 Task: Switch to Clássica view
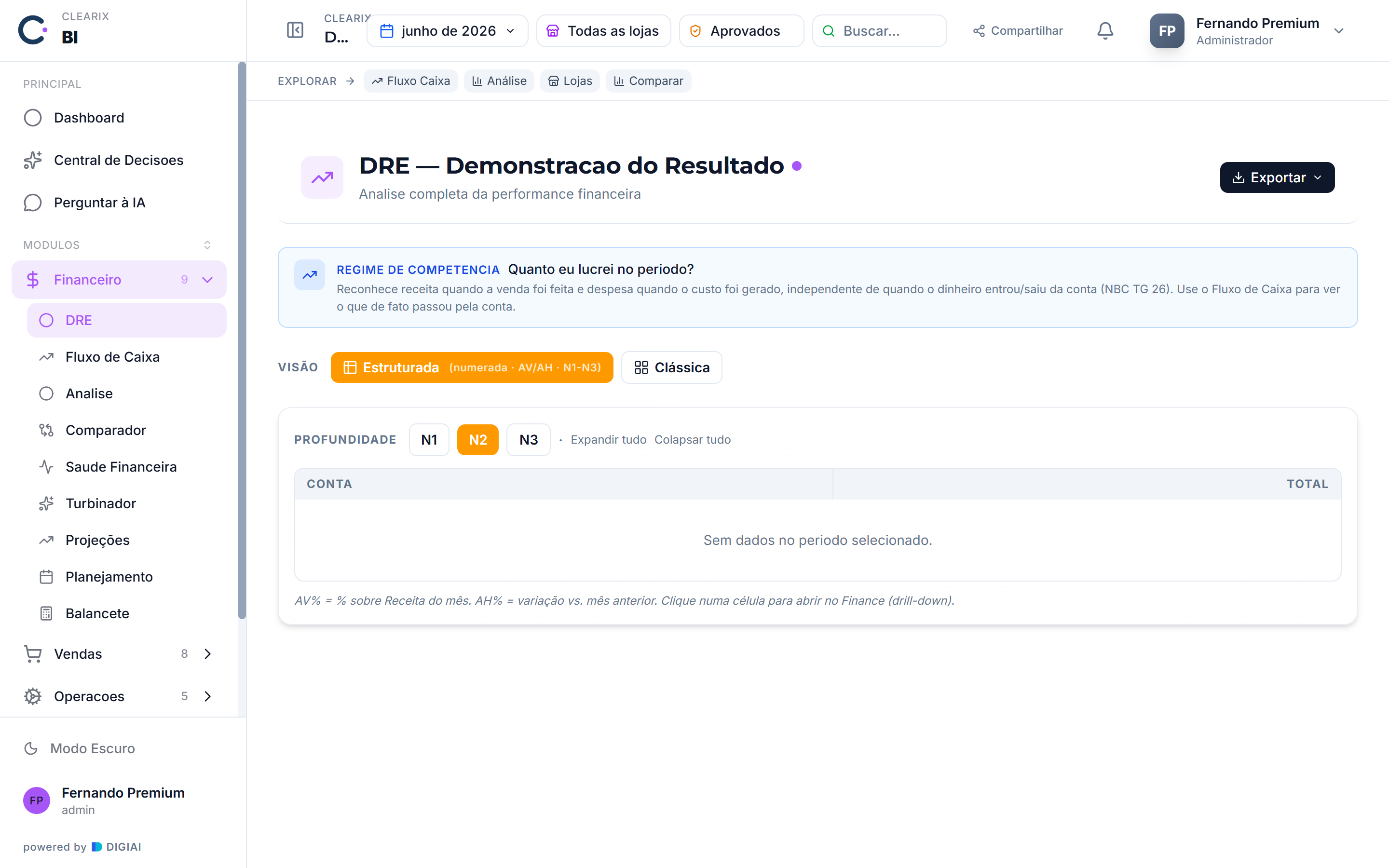(x=671, y=367)
